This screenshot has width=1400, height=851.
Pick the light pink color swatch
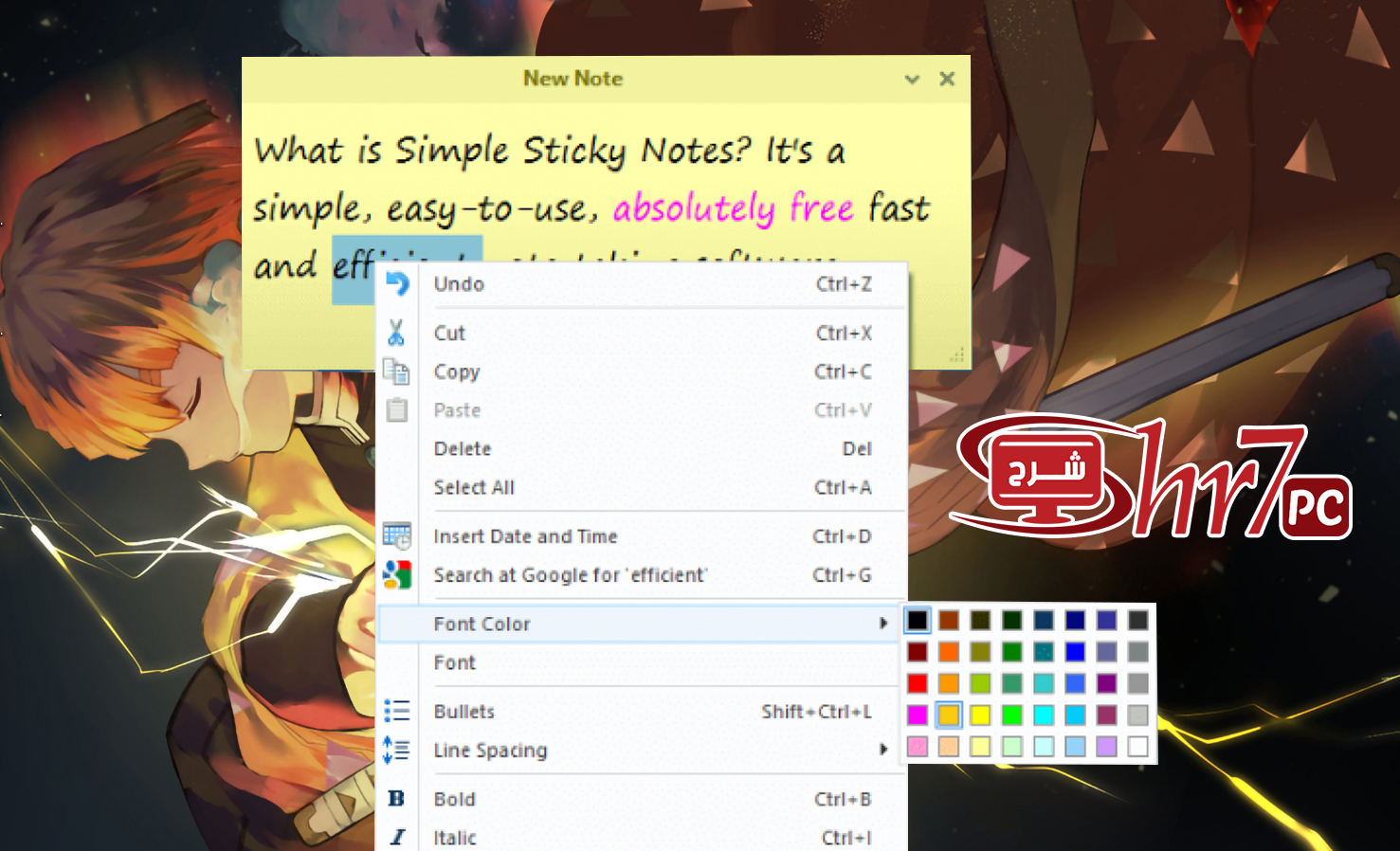[x=918, y=747]
